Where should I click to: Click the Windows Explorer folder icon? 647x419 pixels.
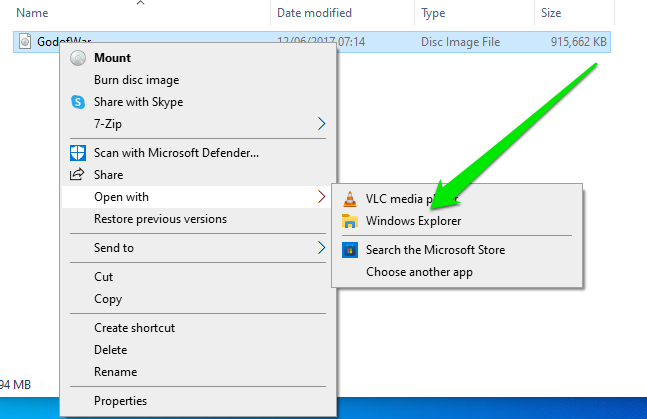coord(349,221)
